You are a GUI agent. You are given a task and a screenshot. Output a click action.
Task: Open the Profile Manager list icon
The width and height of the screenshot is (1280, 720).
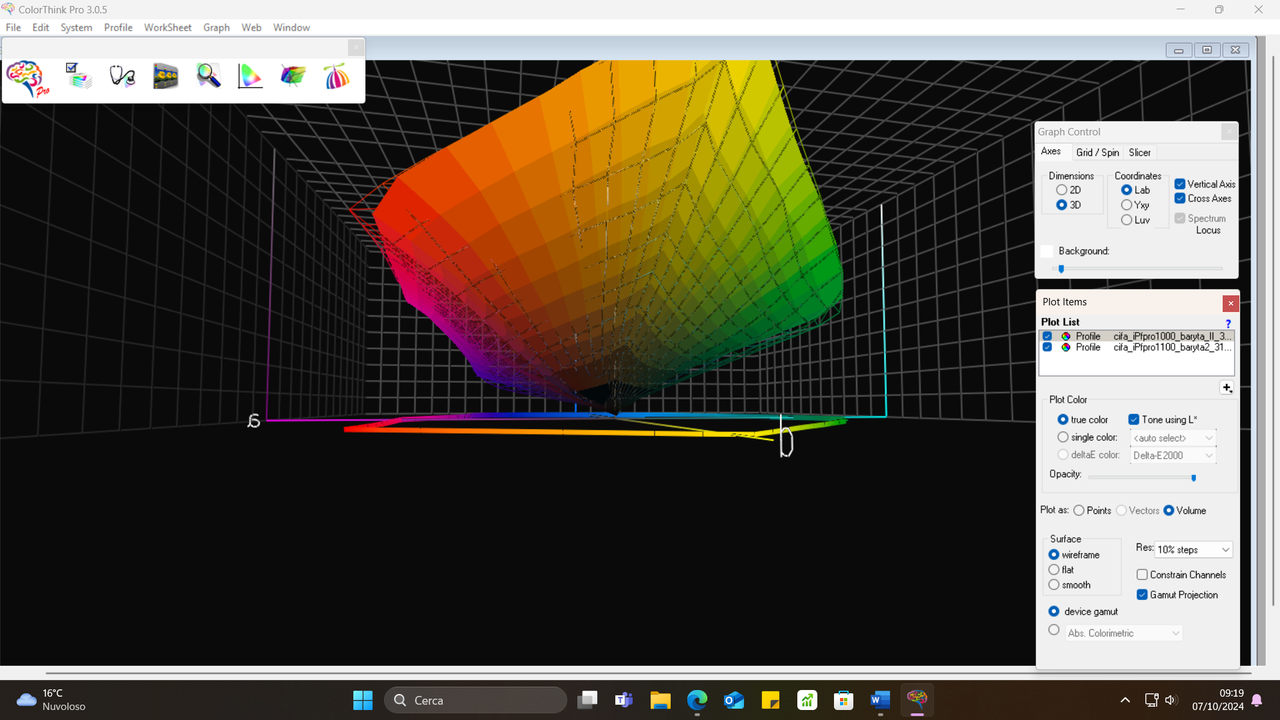click(79, 76)
